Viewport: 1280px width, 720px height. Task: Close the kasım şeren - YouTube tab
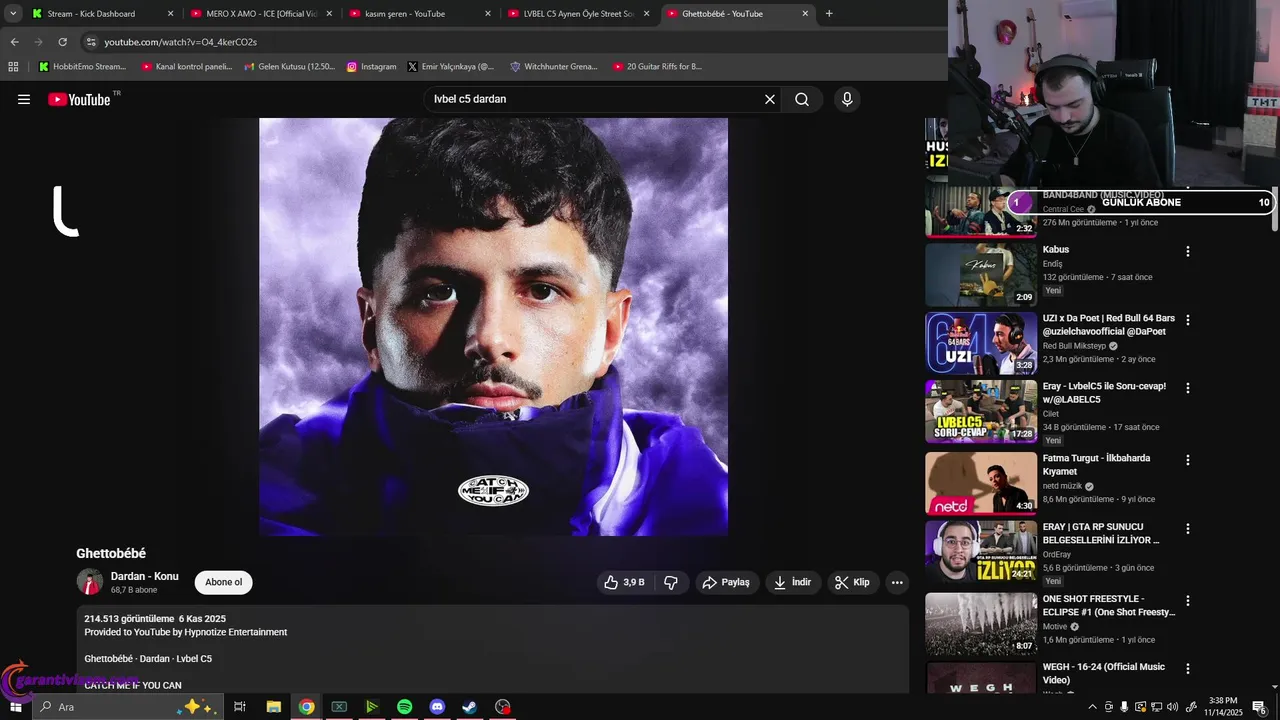pyautogui.click(x=488, y=14)
